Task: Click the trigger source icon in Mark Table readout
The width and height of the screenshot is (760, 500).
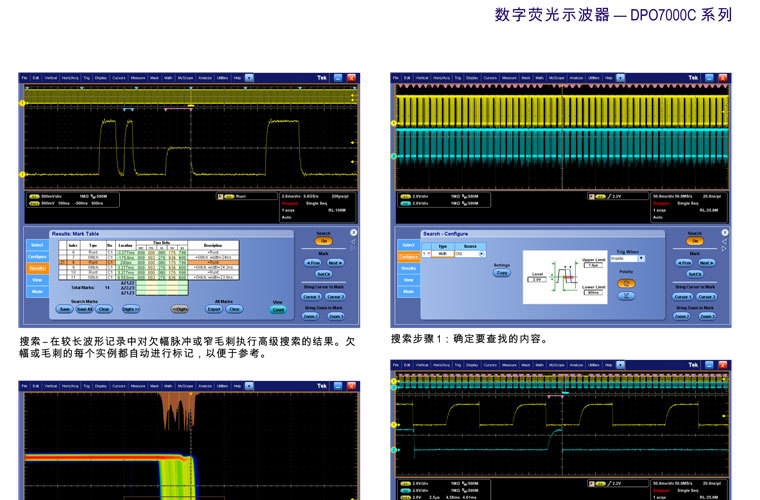Action: 220,197
